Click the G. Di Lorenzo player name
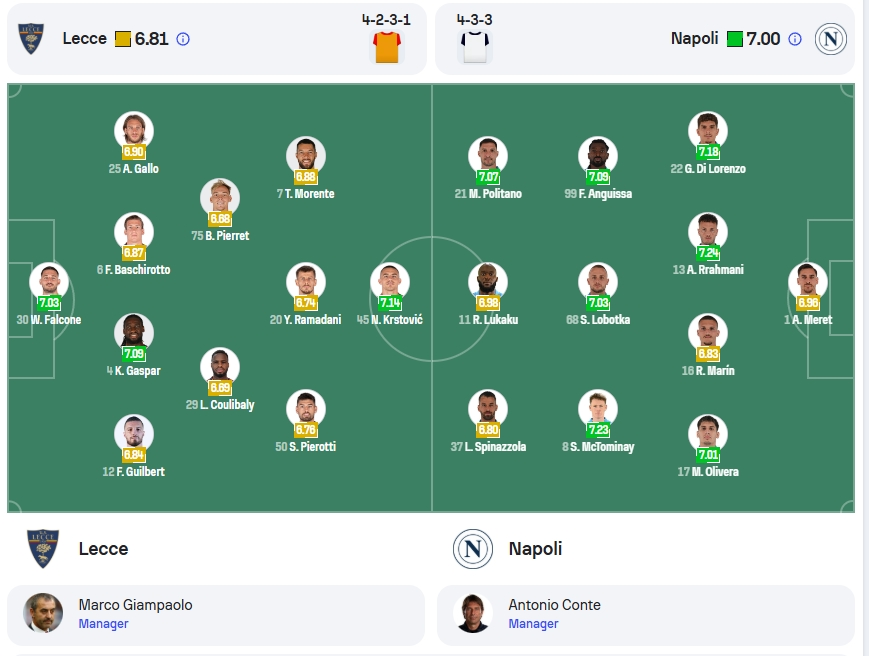869x656 pixels. tap(715, 169)
